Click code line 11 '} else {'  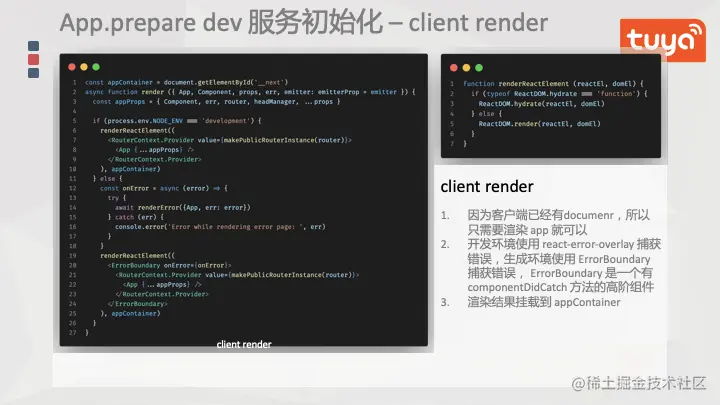point(107,179)
